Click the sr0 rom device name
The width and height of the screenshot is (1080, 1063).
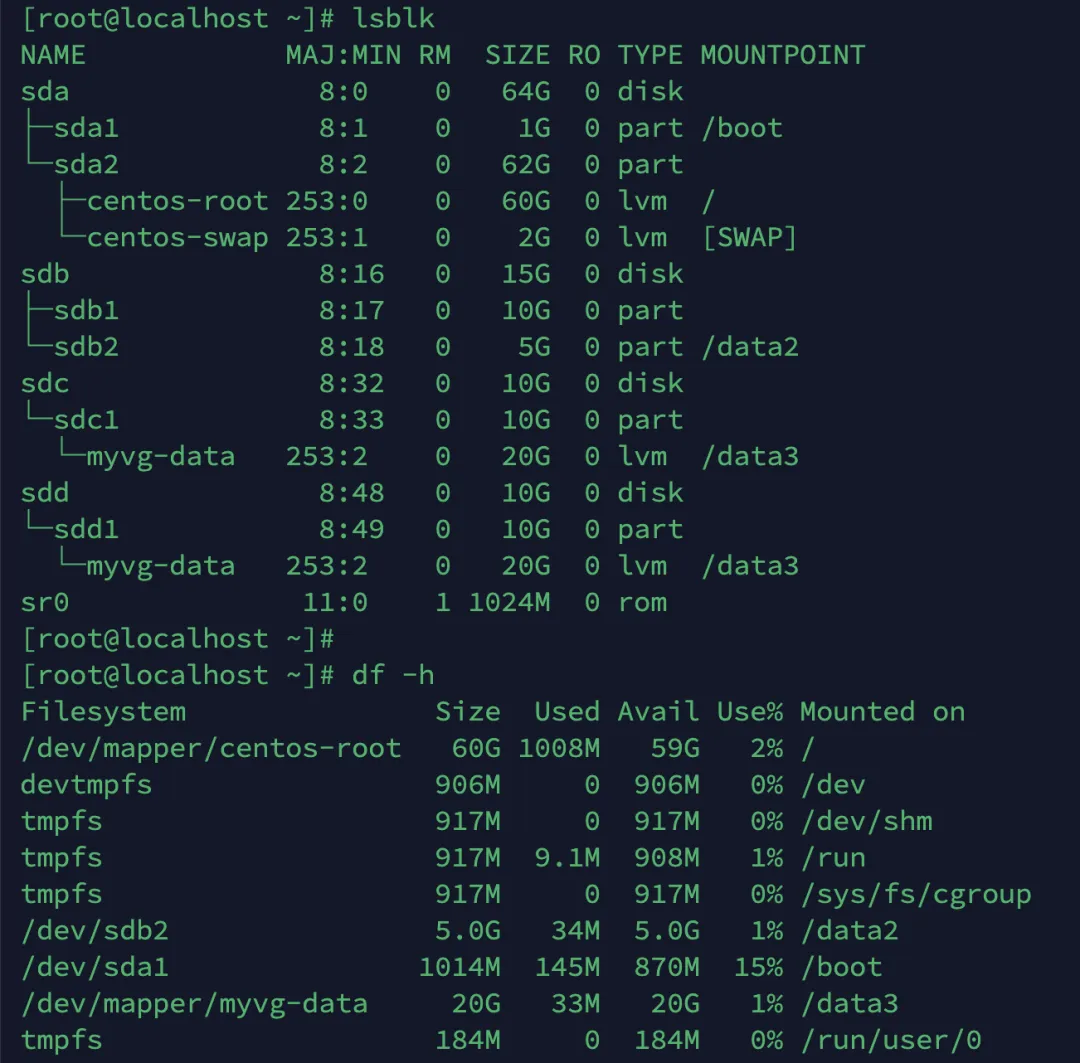45,602
